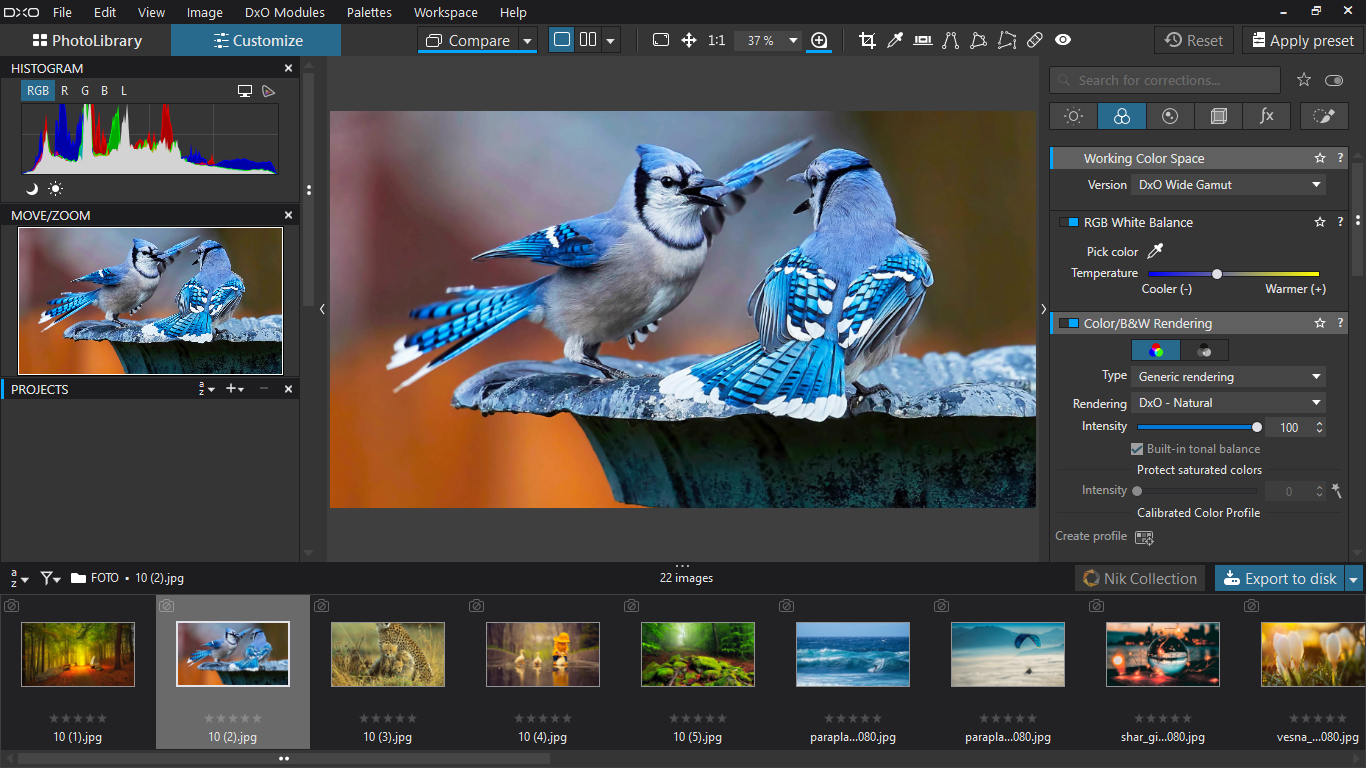
Task: Switch to single image view
Action: tap(562, 40)
